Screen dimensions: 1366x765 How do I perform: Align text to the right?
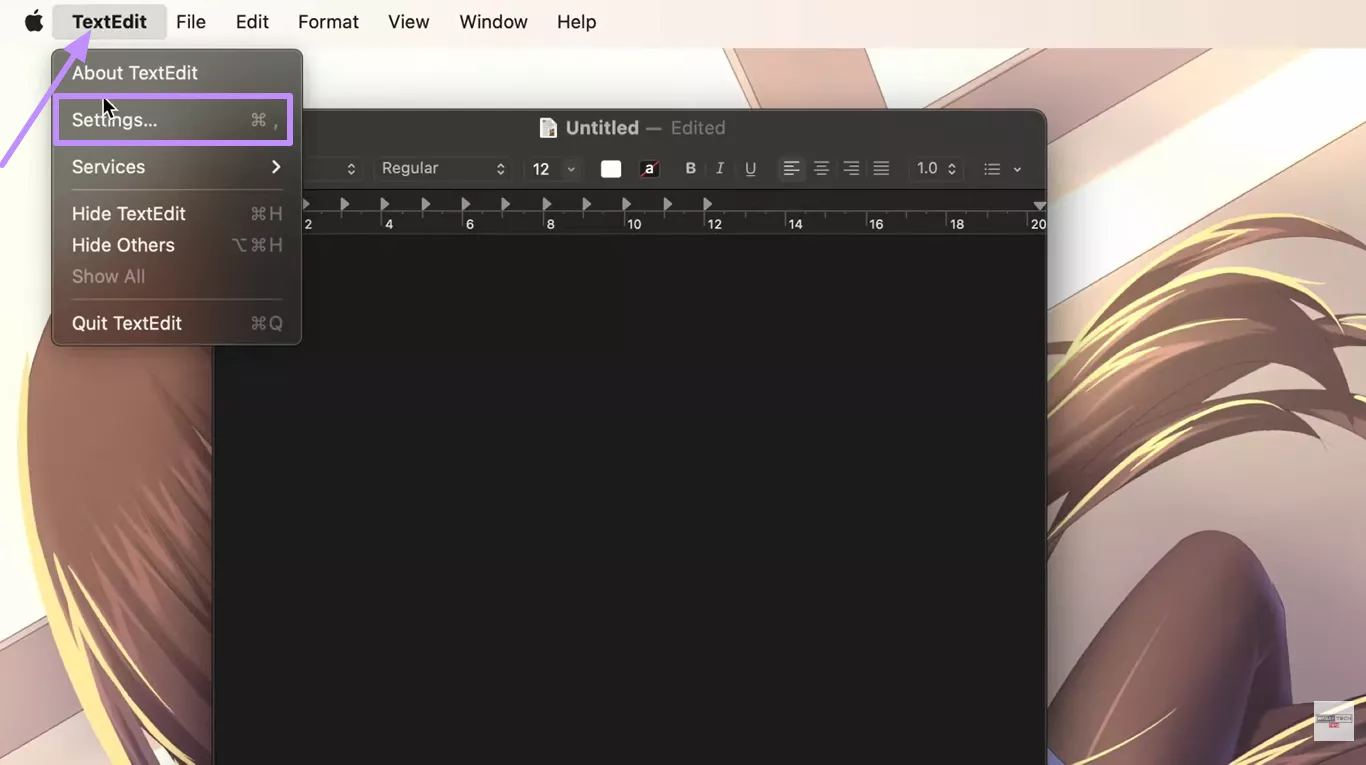pos(851,169)
